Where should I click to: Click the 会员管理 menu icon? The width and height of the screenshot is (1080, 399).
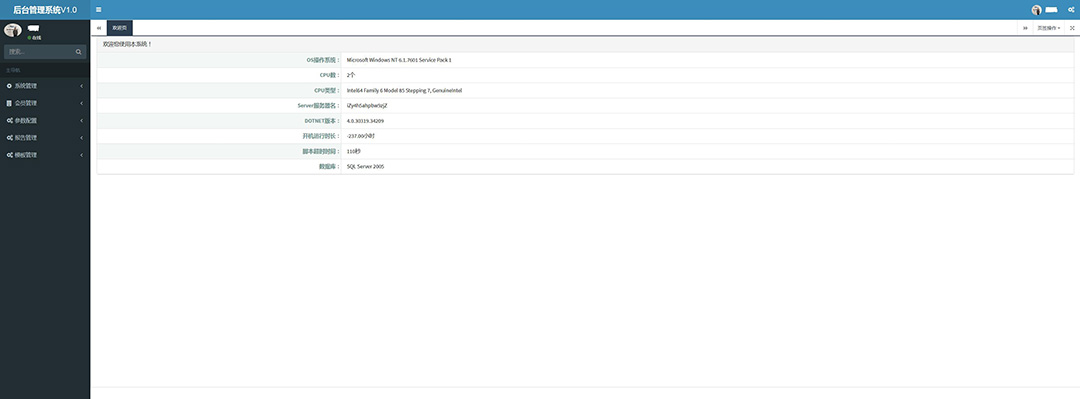(x=9, y=103)
